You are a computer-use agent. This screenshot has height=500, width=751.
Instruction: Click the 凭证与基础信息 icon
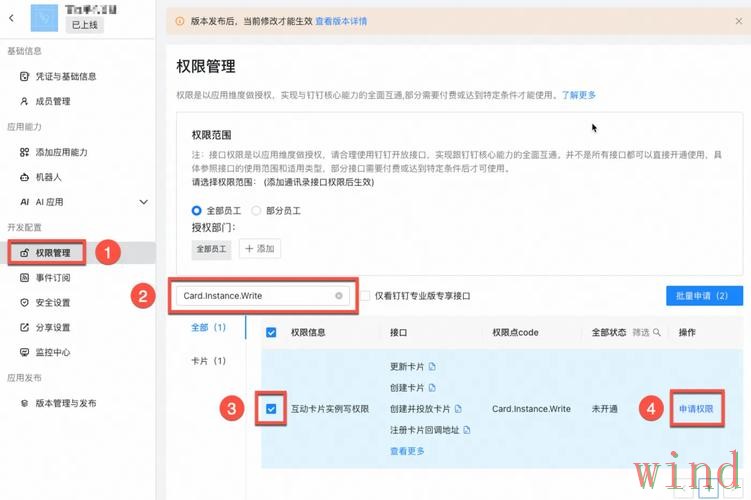click(x=24, y=76)
